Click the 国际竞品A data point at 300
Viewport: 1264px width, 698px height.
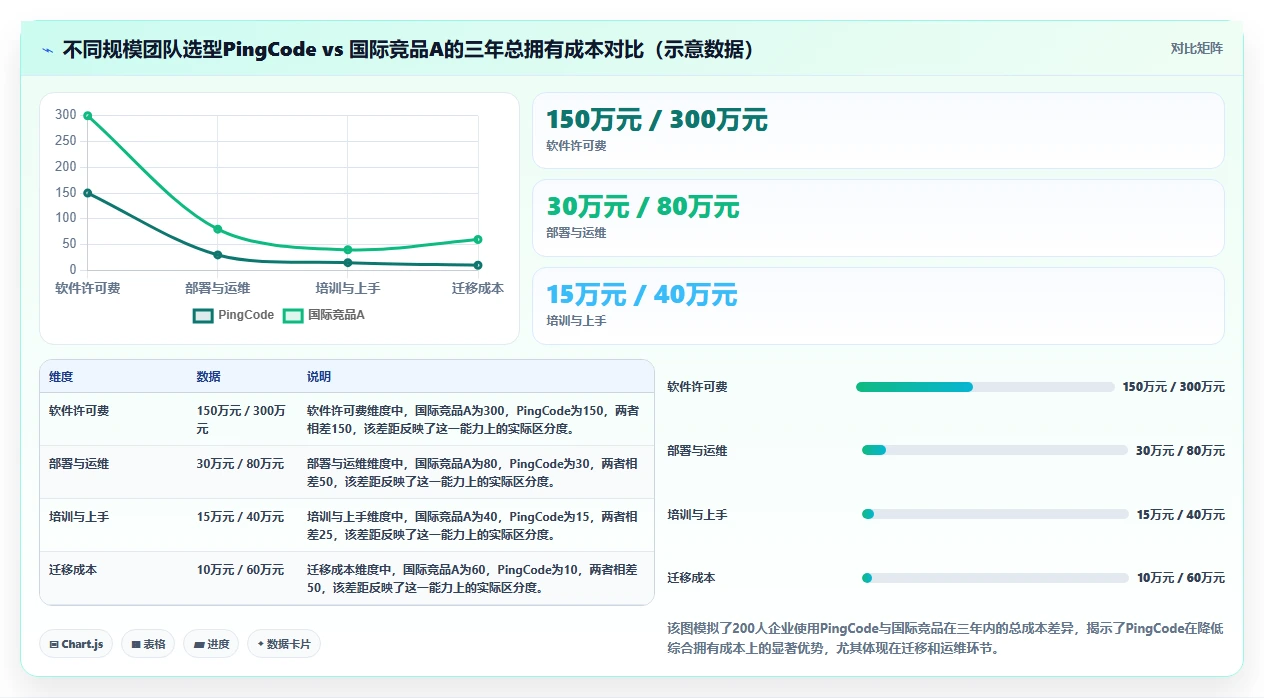[x=88, y=116]
